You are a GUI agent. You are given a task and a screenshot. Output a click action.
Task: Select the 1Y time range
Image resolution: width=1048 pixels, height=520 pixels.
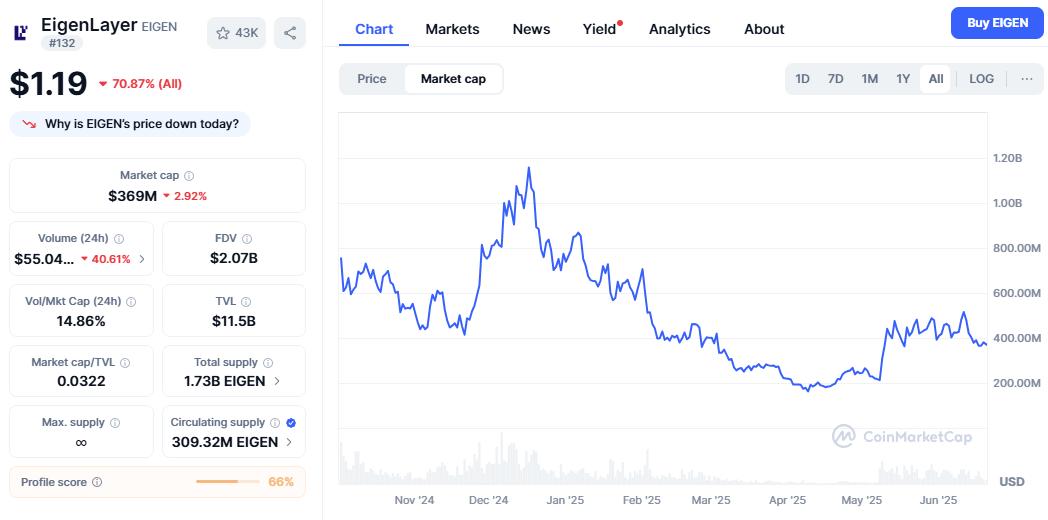tap(903, 79)
